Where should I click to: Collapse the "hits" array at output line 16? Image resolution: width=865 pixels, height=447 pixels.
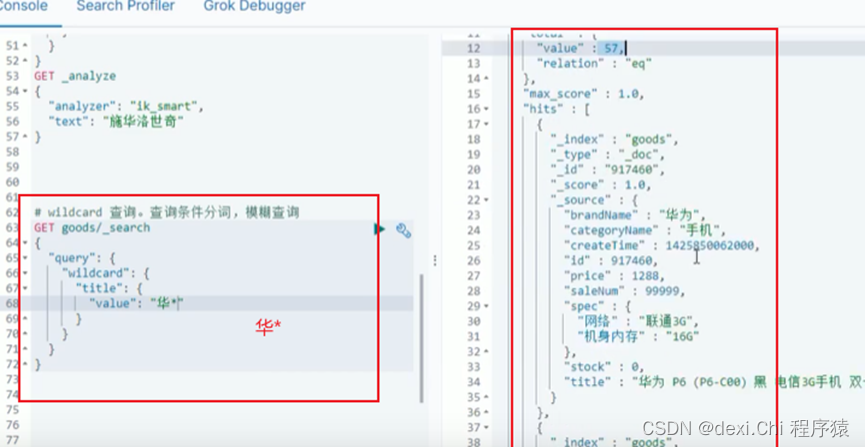point(487,109)
